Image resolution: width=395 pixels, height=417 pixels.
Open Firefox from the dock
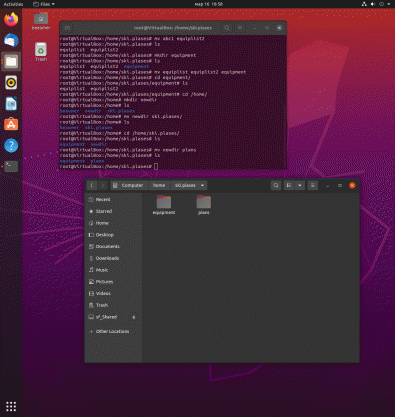(11, 19)
